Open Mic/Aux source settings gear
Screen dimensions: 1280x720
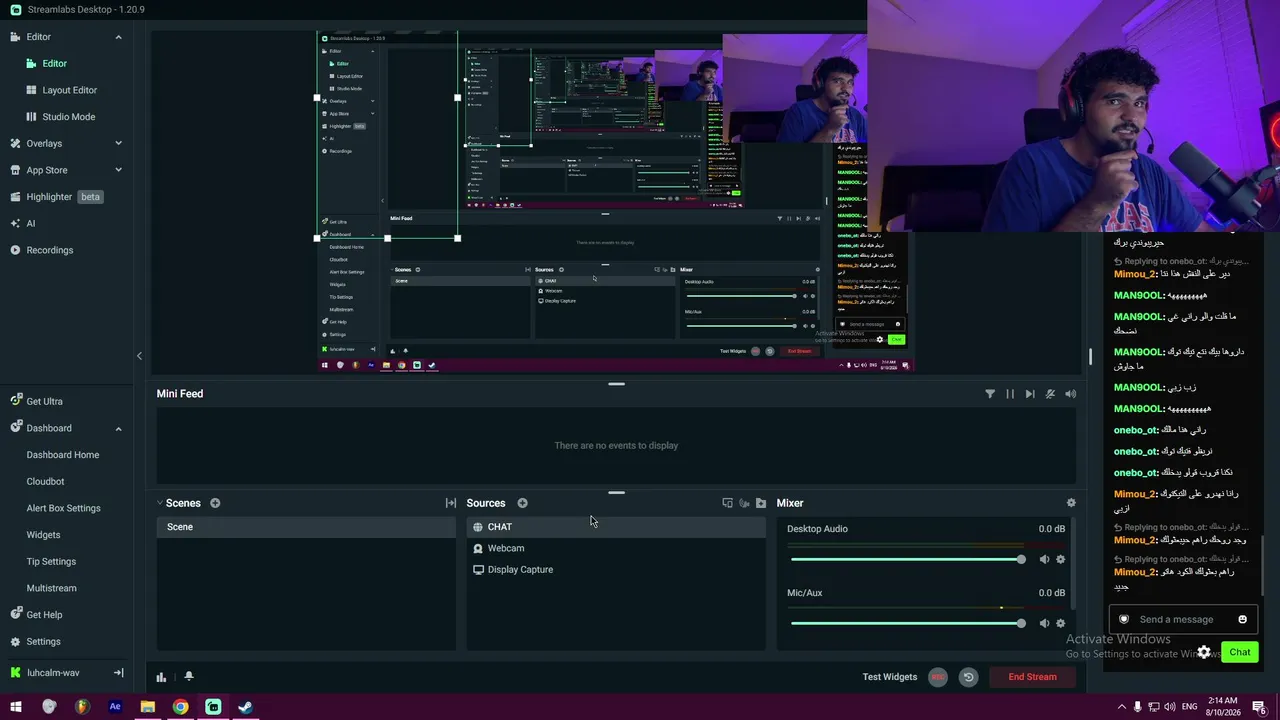click(1061, 623)
